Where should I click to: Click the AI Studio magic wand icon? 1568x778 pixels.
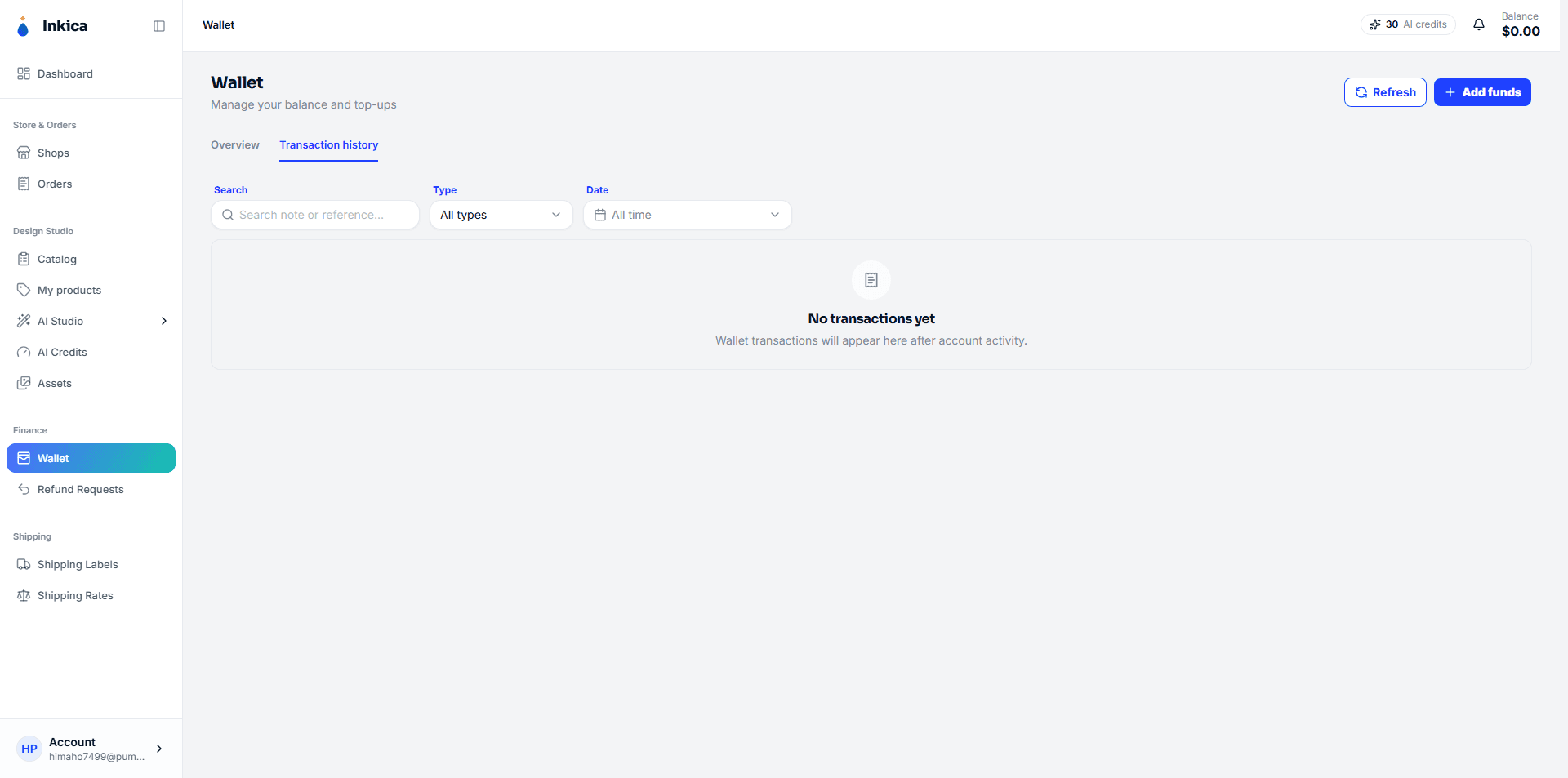(24, 321)
